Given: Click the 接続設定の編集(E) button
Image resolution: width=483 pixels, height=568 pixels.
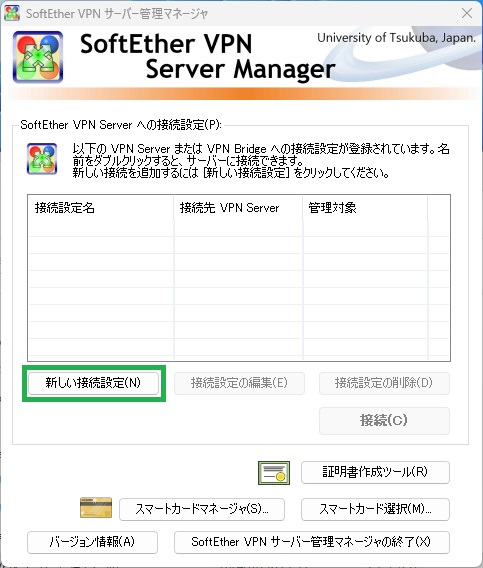Looking at the screenshot, I should pyautogui.click(x=239, y=383).
